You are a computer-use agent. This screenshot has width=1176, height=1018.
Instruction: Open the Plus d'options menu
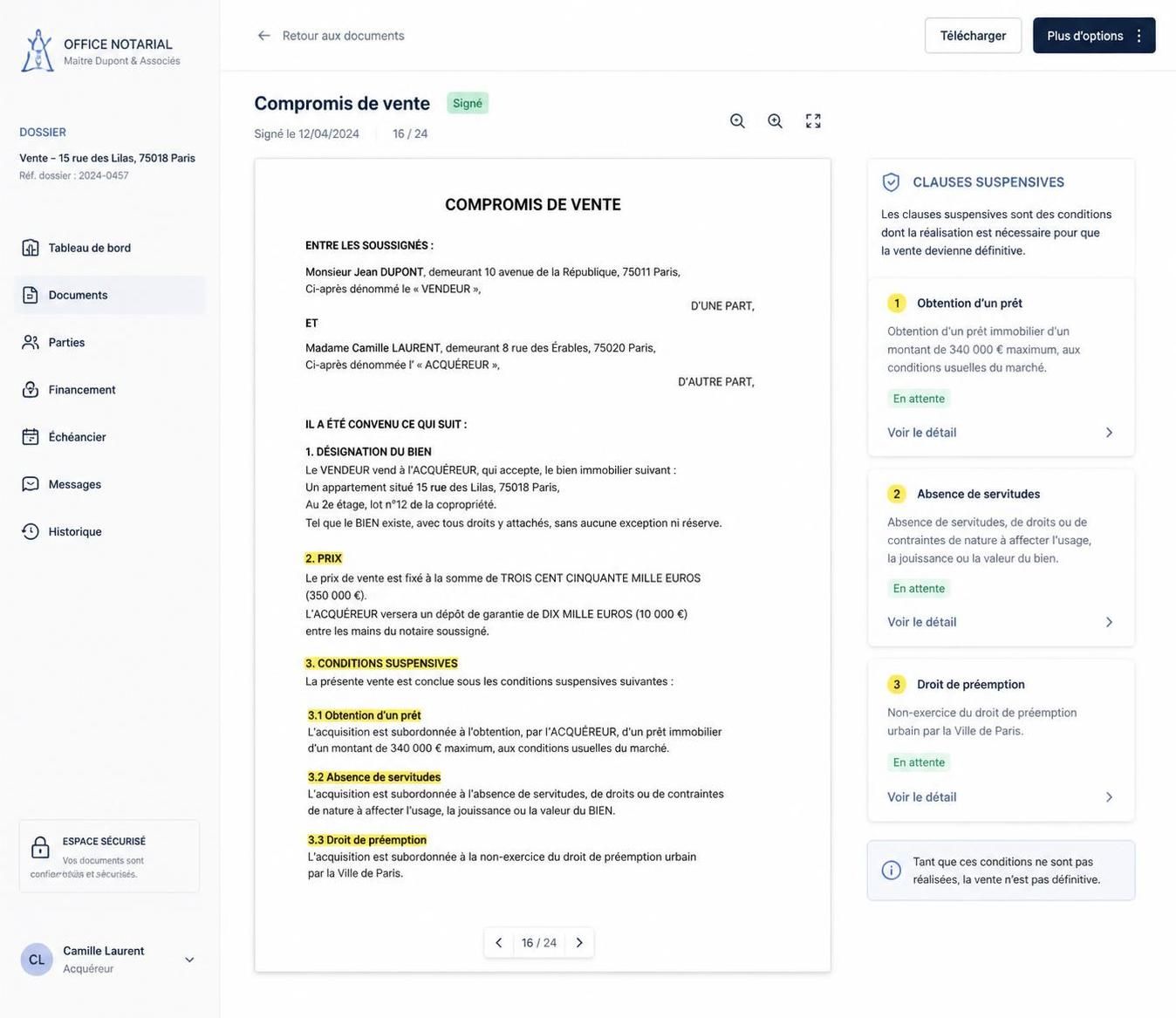1094,36
